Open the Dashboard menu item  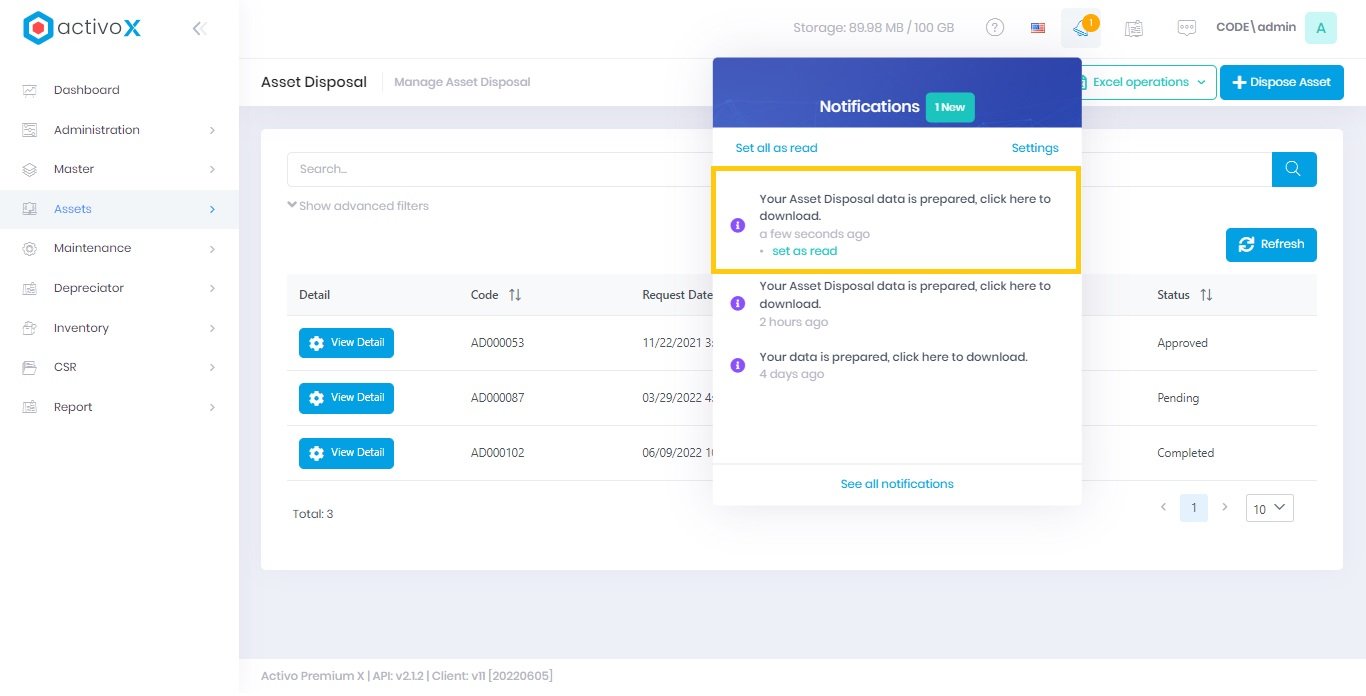tap(86, 90)
